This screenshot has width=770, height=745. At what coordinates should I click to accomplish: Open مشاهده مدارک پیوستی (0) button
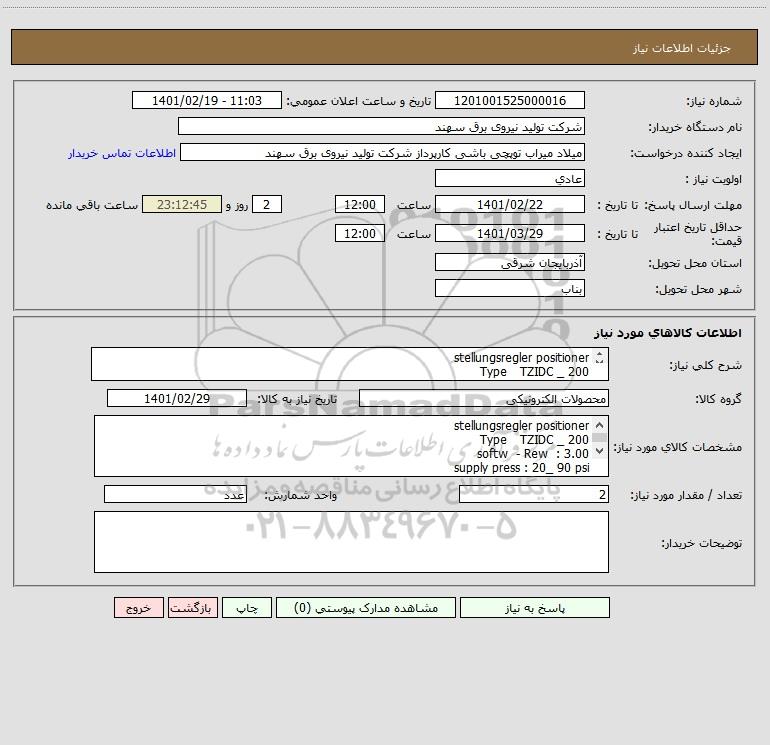366,607
